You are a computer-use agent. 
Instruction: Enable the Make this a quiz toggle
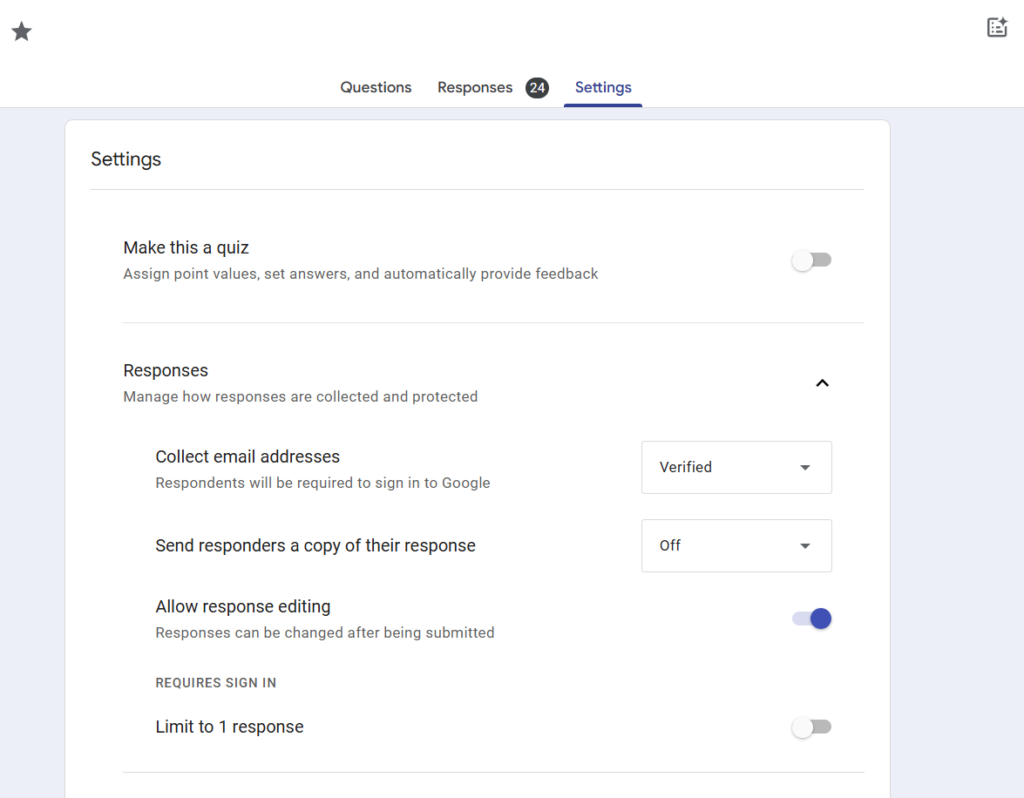[x=811, y=261]
